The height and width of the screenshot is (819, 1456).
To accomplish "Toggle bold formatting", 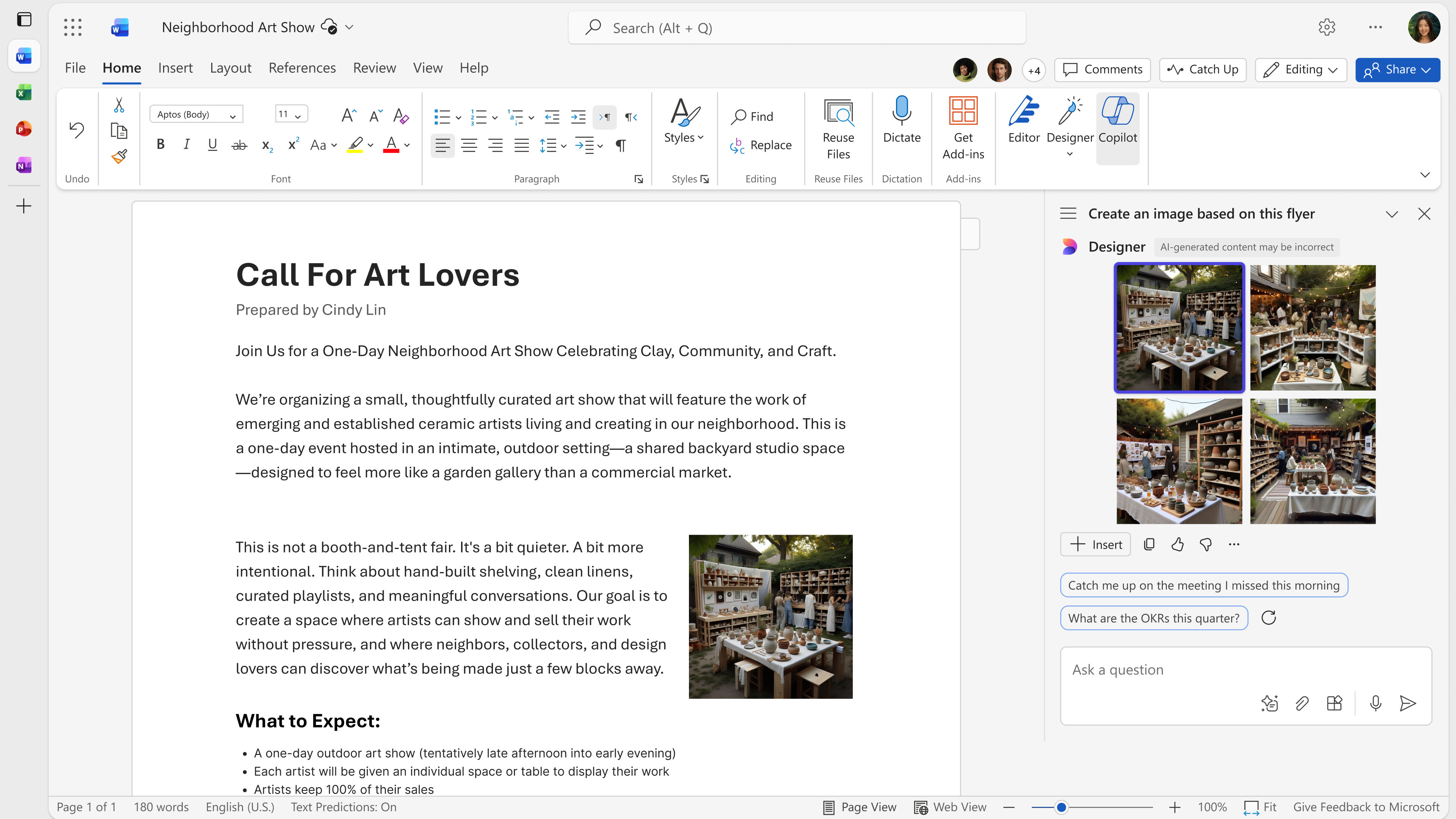I will click(x=160, y=145).
